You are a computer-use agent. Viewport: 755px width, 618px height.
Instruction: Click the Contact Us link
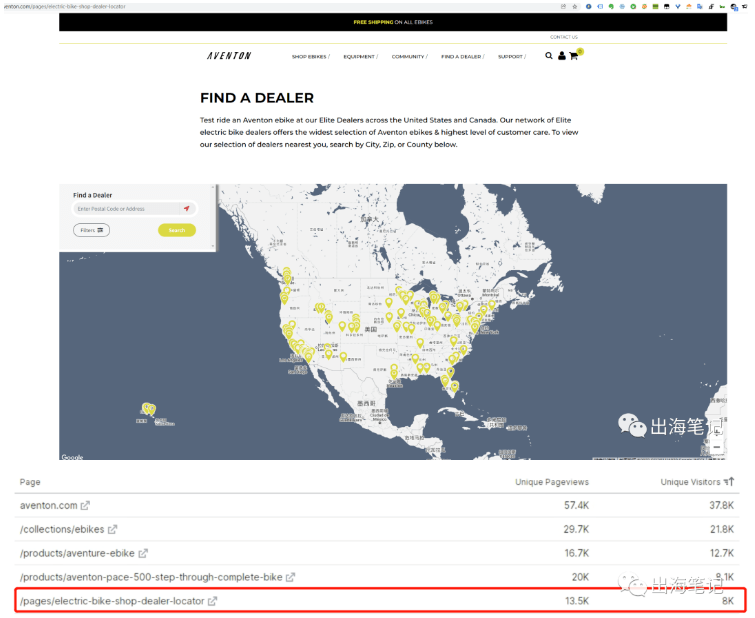[x=563, y=37]
